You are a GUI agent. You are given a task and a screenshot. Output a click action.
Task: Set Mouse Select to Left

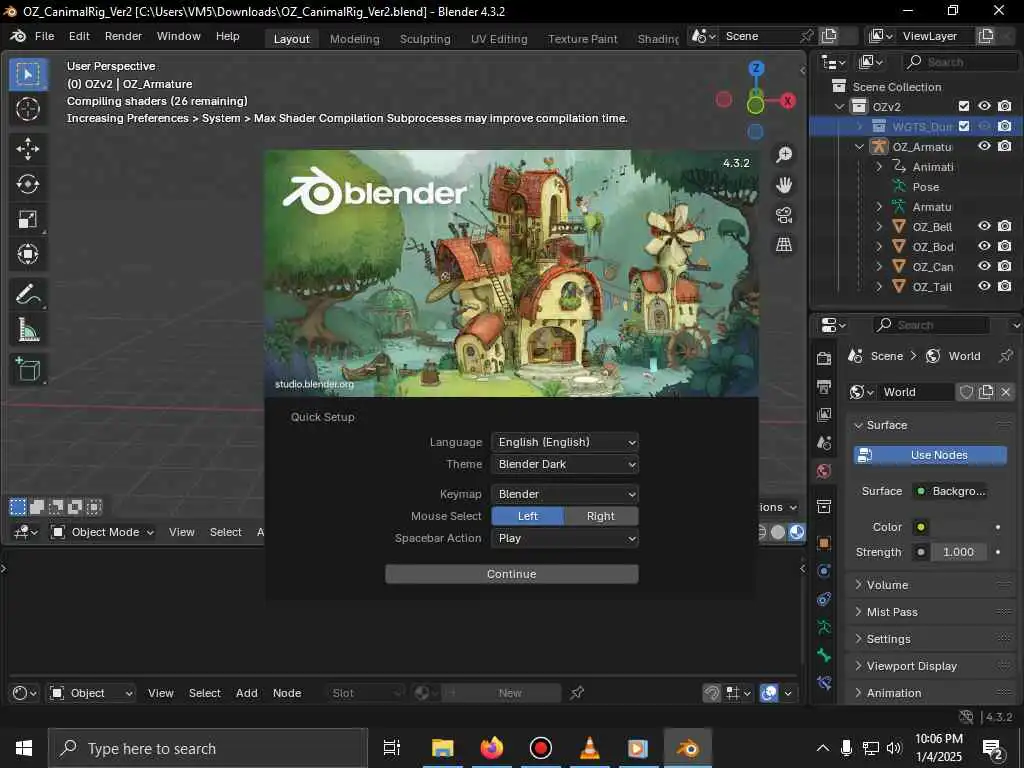(528, 516)
